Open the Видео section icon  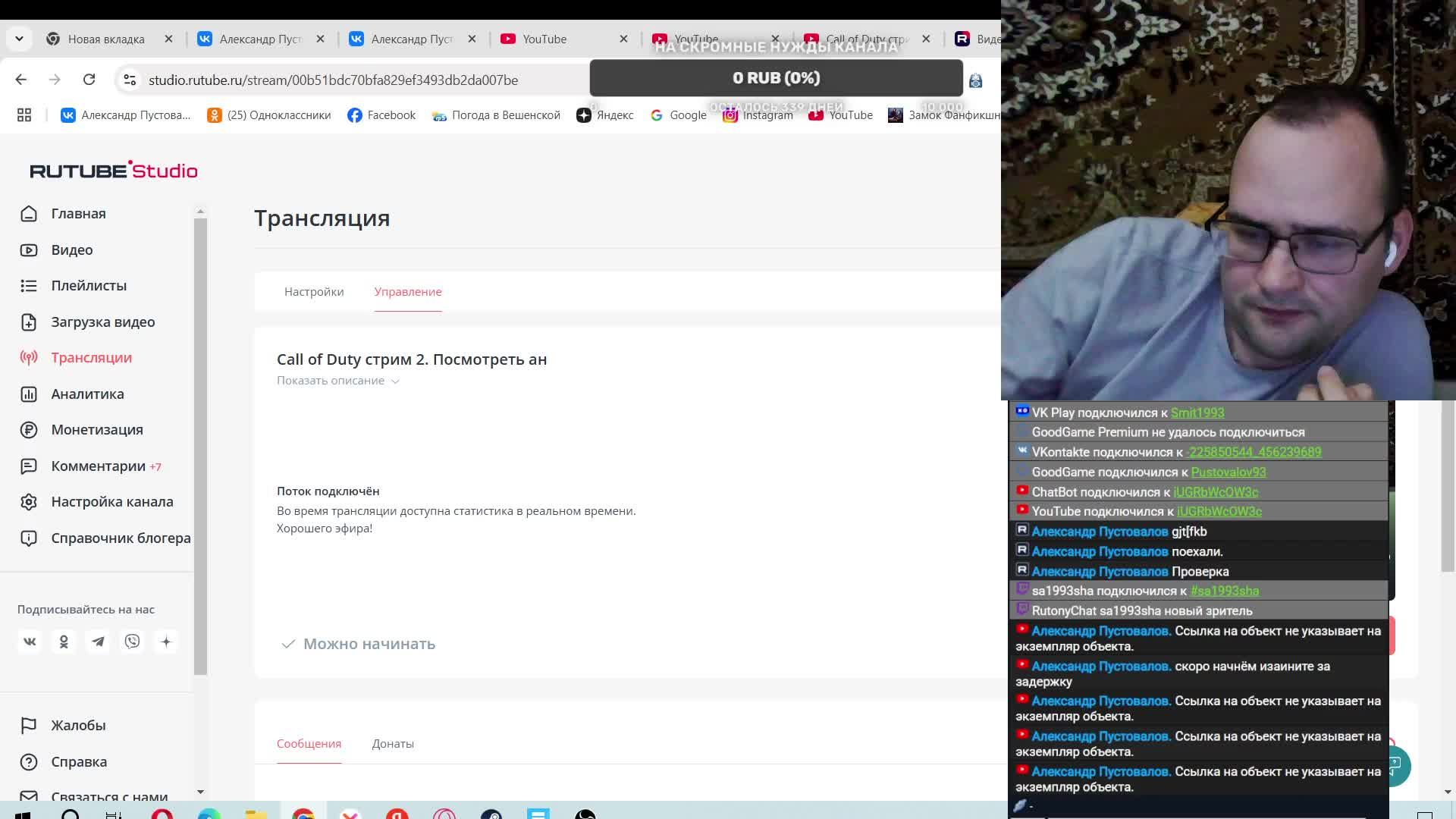(29, 250)
